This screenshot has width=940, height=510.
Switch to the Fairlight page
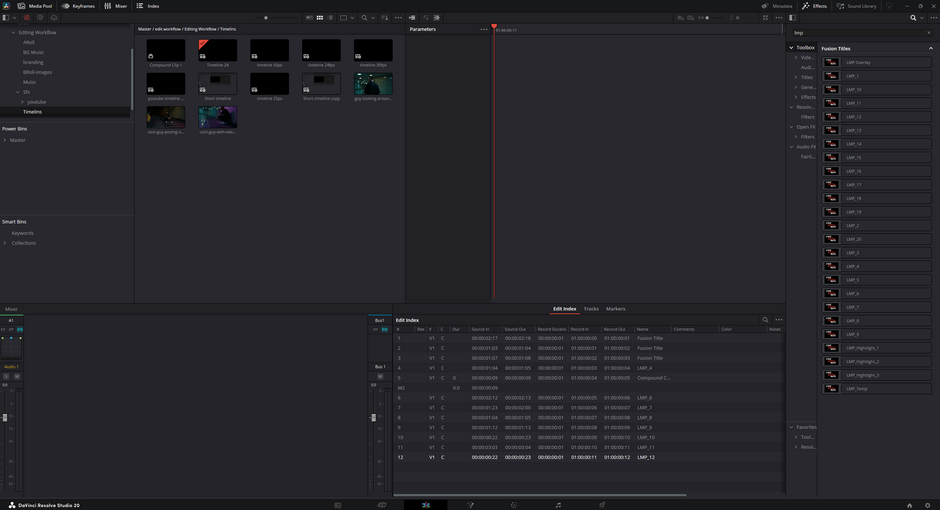(558, 505)
